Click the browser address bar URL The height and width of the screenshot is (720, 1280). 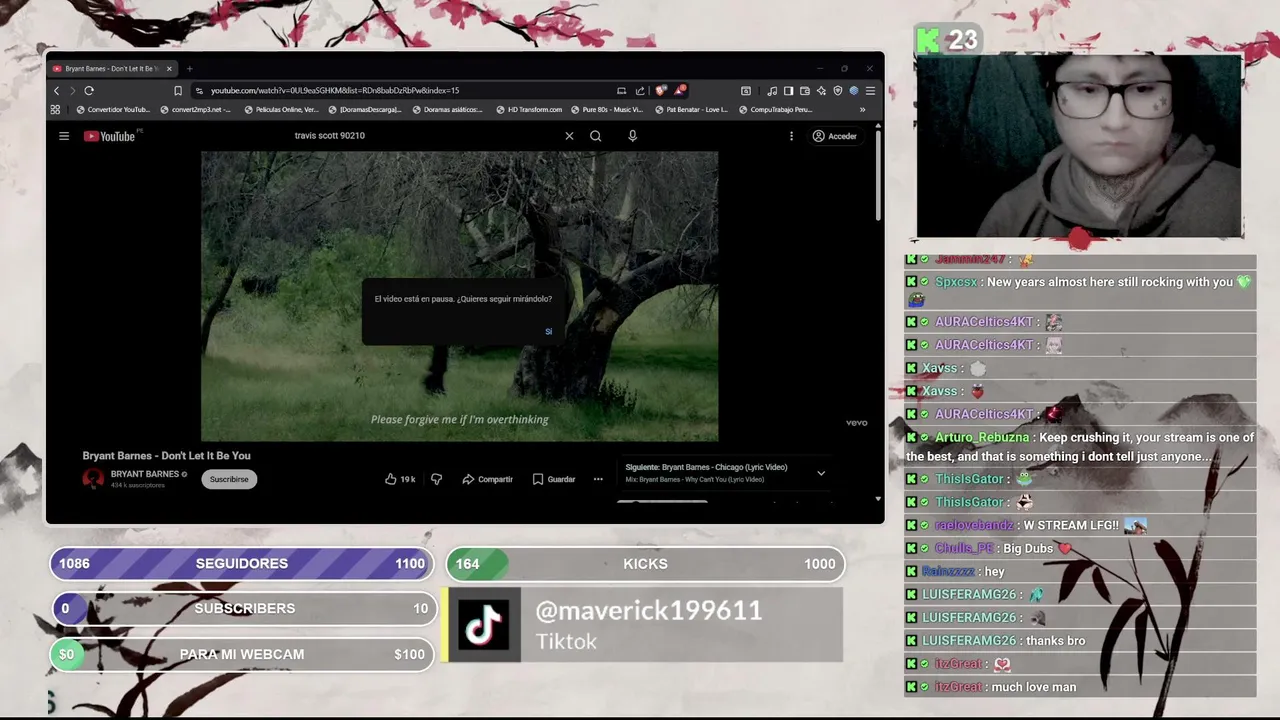tap(335, 90)
